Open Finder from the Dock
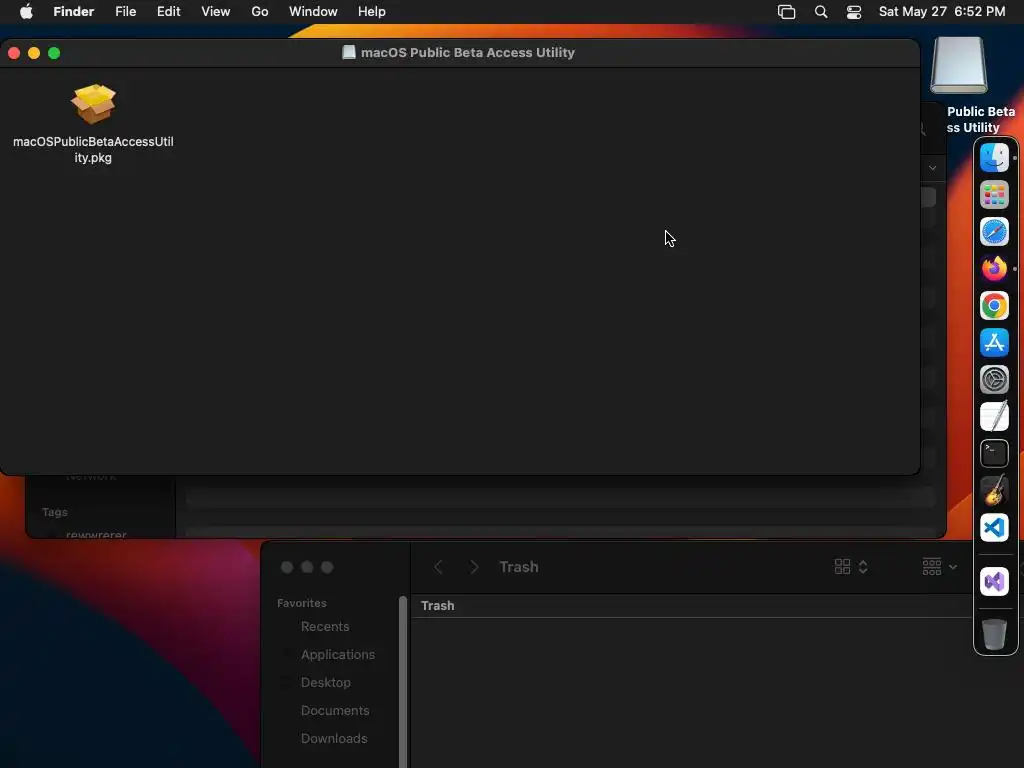 point(994,157)
